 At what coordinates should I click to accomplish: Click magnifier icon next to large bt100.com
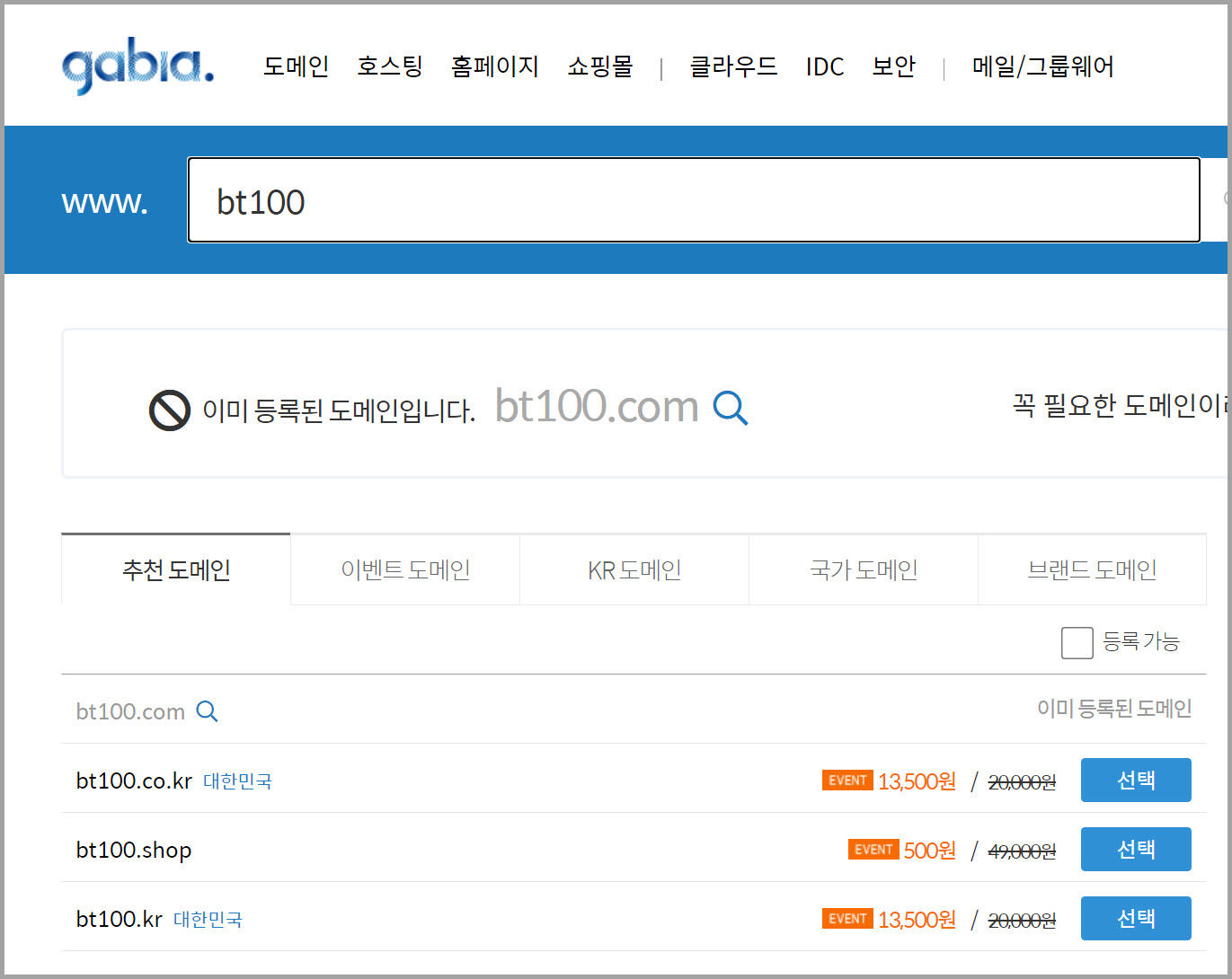(x=731, y=407)
